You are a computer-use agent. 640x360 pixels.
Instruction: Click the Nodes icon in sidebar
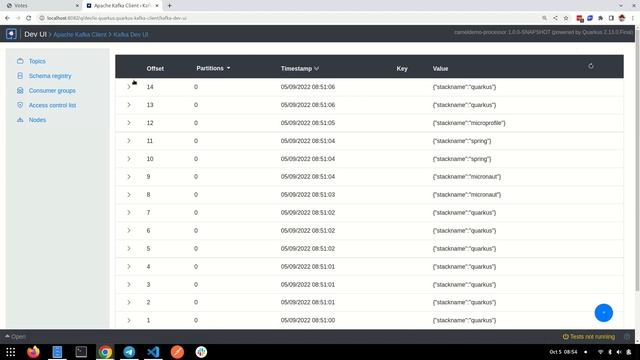20,120
